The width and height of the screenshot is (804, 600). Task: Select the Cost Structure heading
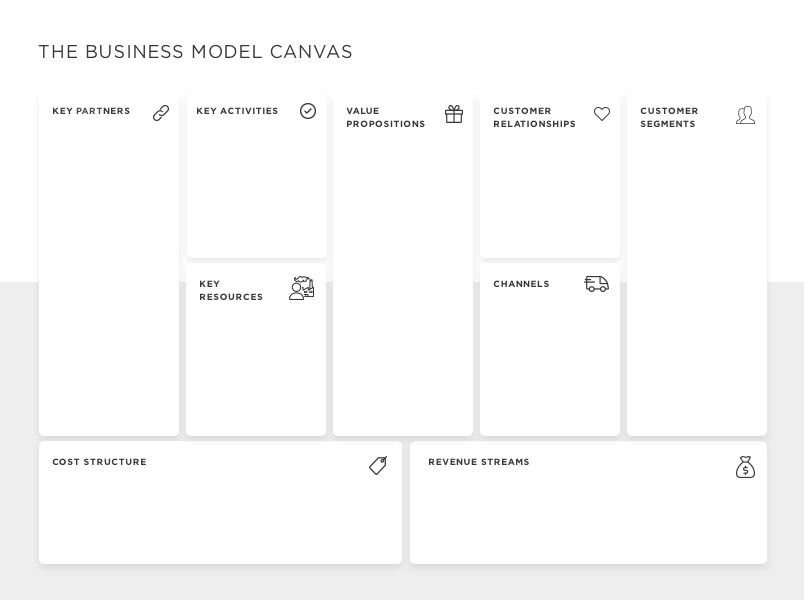coord(99,462)
